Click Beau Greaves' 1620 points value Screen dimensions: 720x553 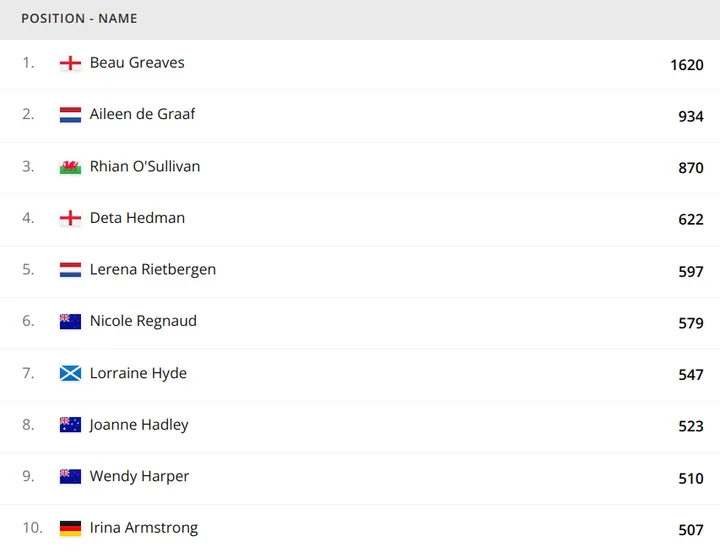coord(687,65)
